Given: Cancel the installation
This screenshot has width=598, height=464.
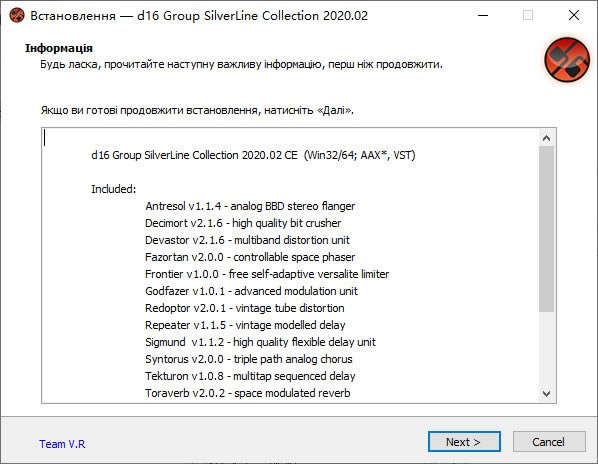Looking at the screenshot, I should [549, 442].
